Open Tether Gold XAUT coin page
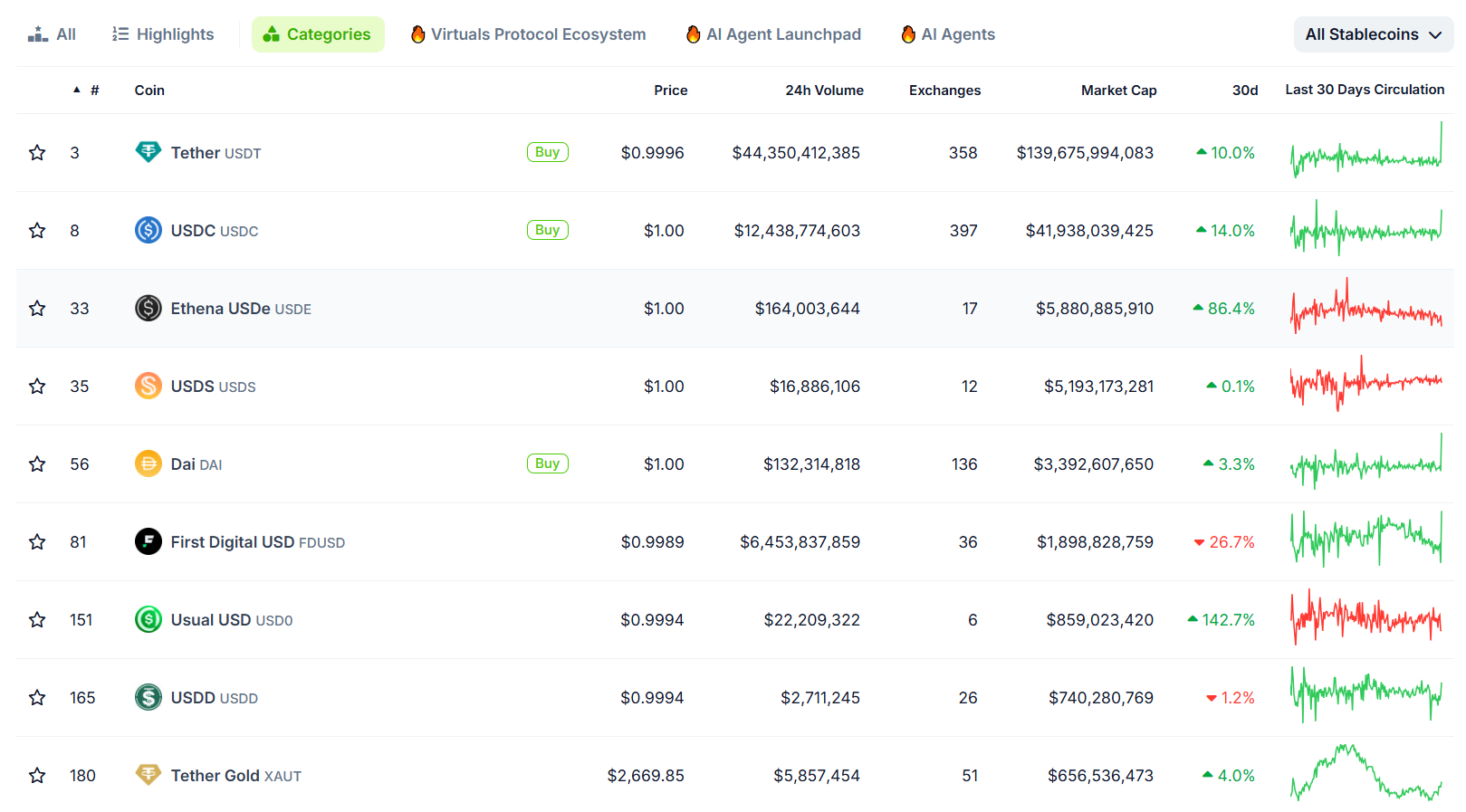 point(236,776)
